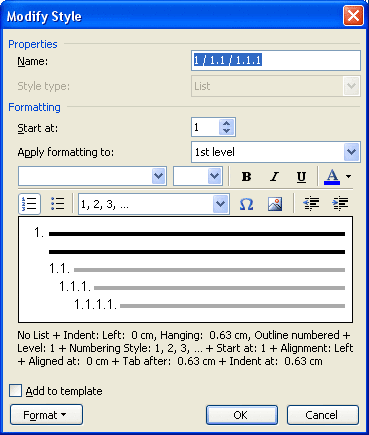This screenshot has height=435, width=369.
Task: Click the Increase Indent icon
Action: click(340, 204)
